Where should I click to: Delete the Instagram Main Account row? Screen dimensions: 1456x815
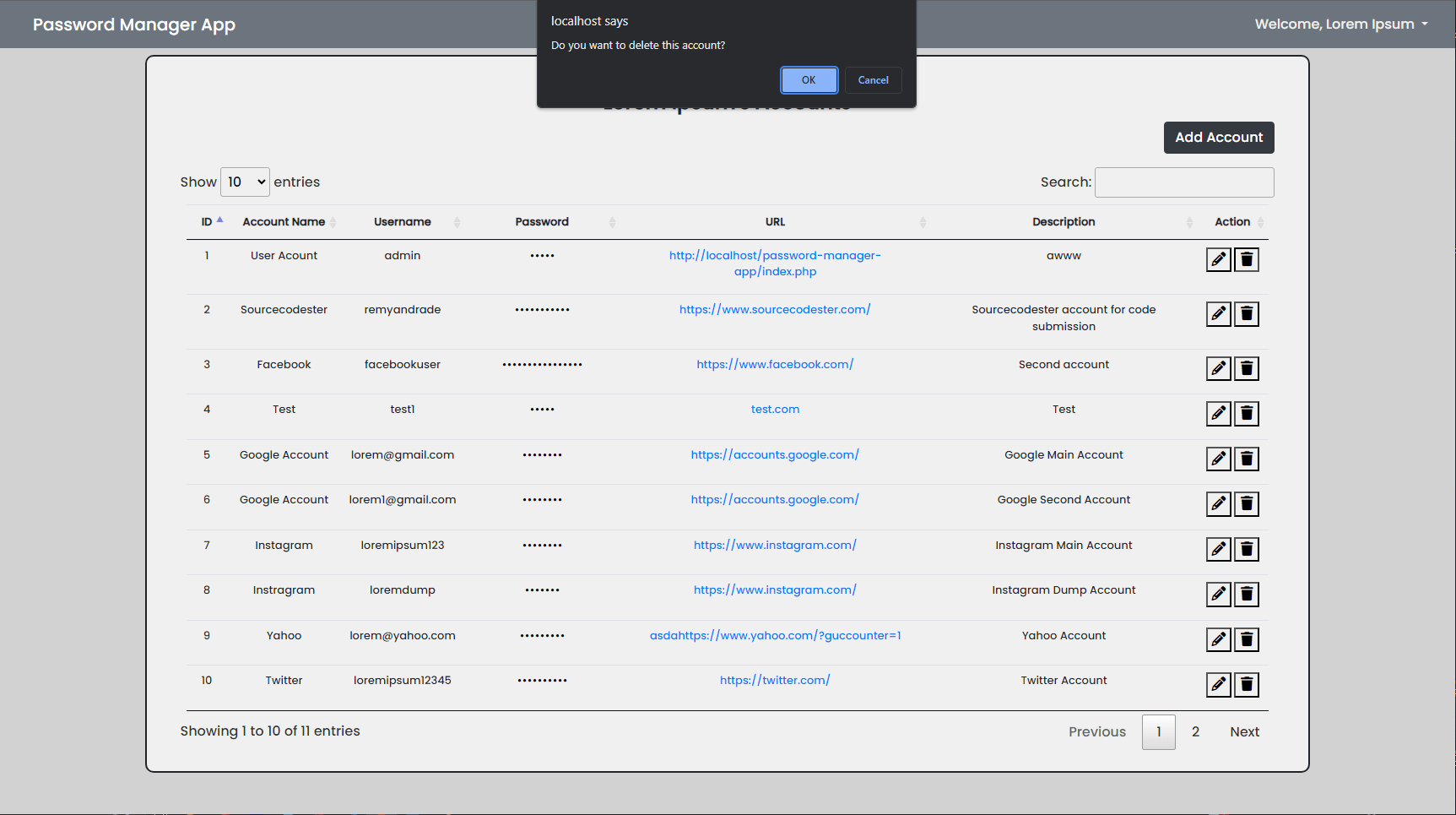[x=1247, y=549]
